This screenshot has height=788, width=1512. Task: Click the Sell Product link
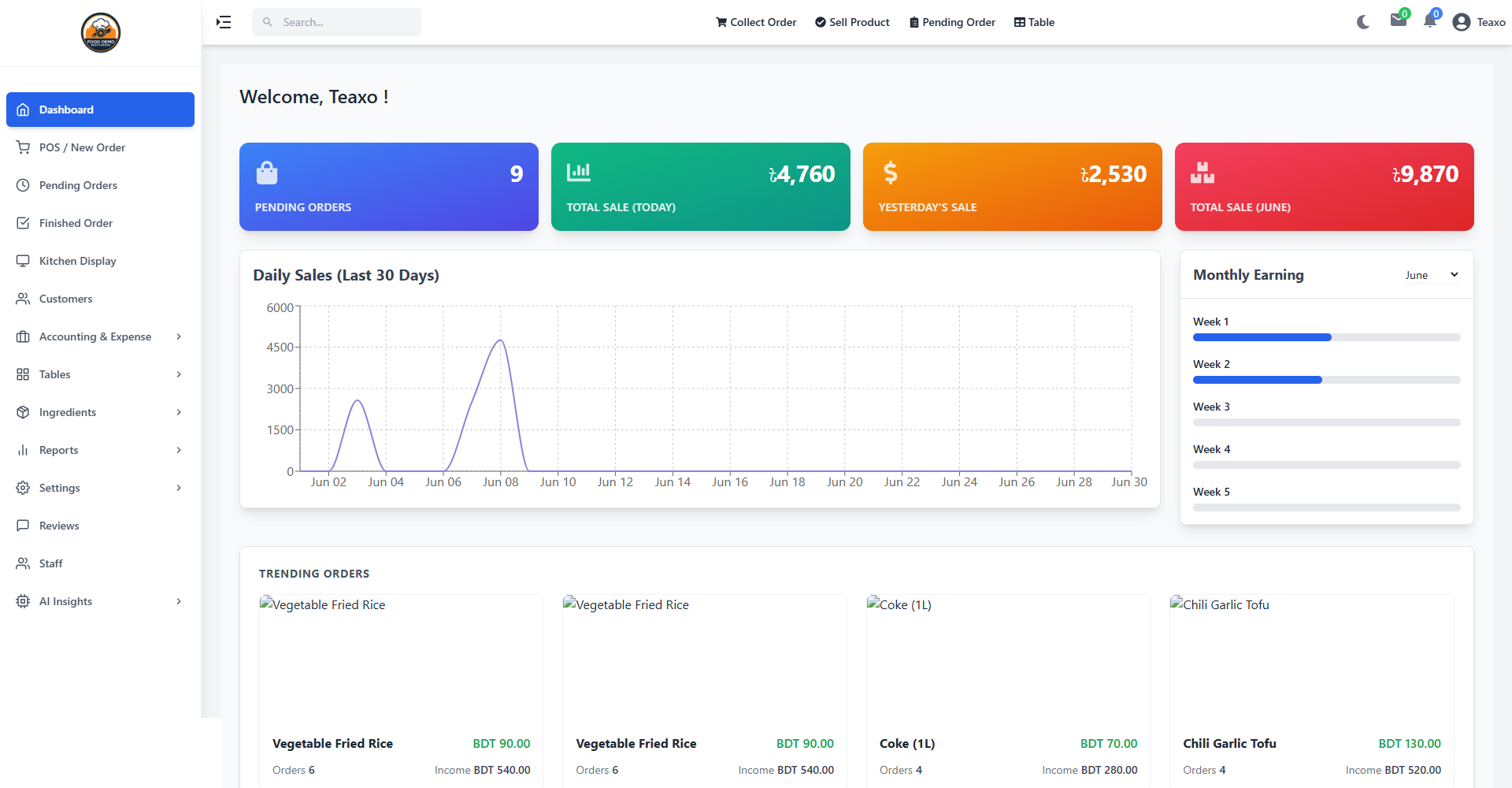tap(852, 22)
